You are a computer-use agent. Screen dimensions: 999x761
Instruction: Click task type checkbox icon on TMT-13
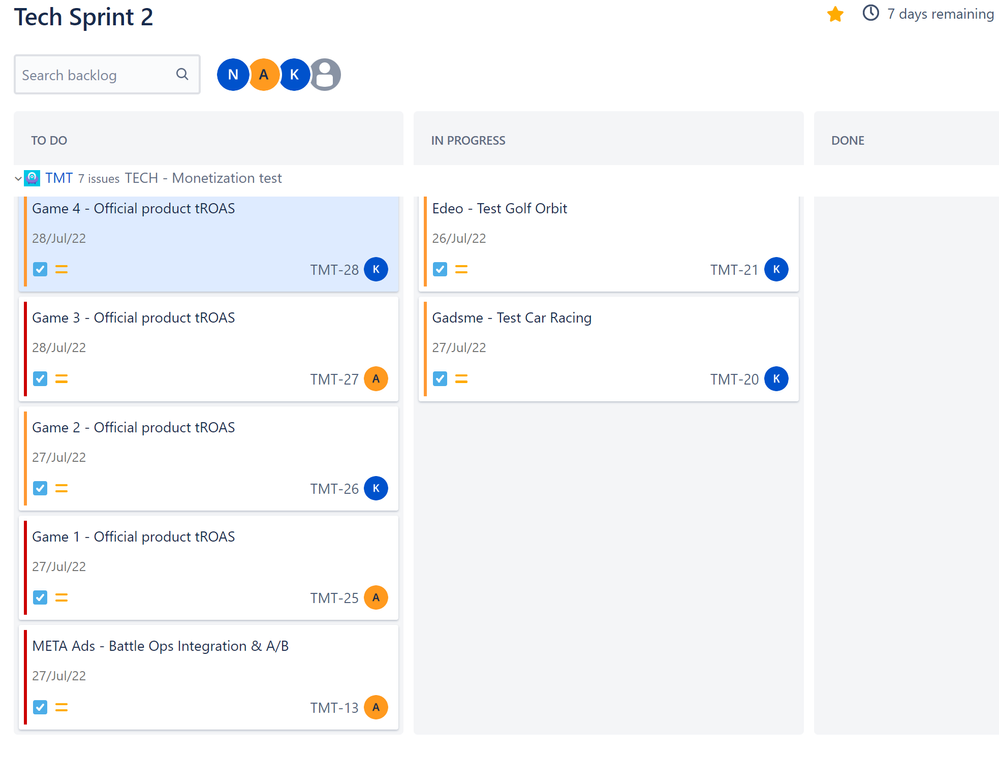40,707
